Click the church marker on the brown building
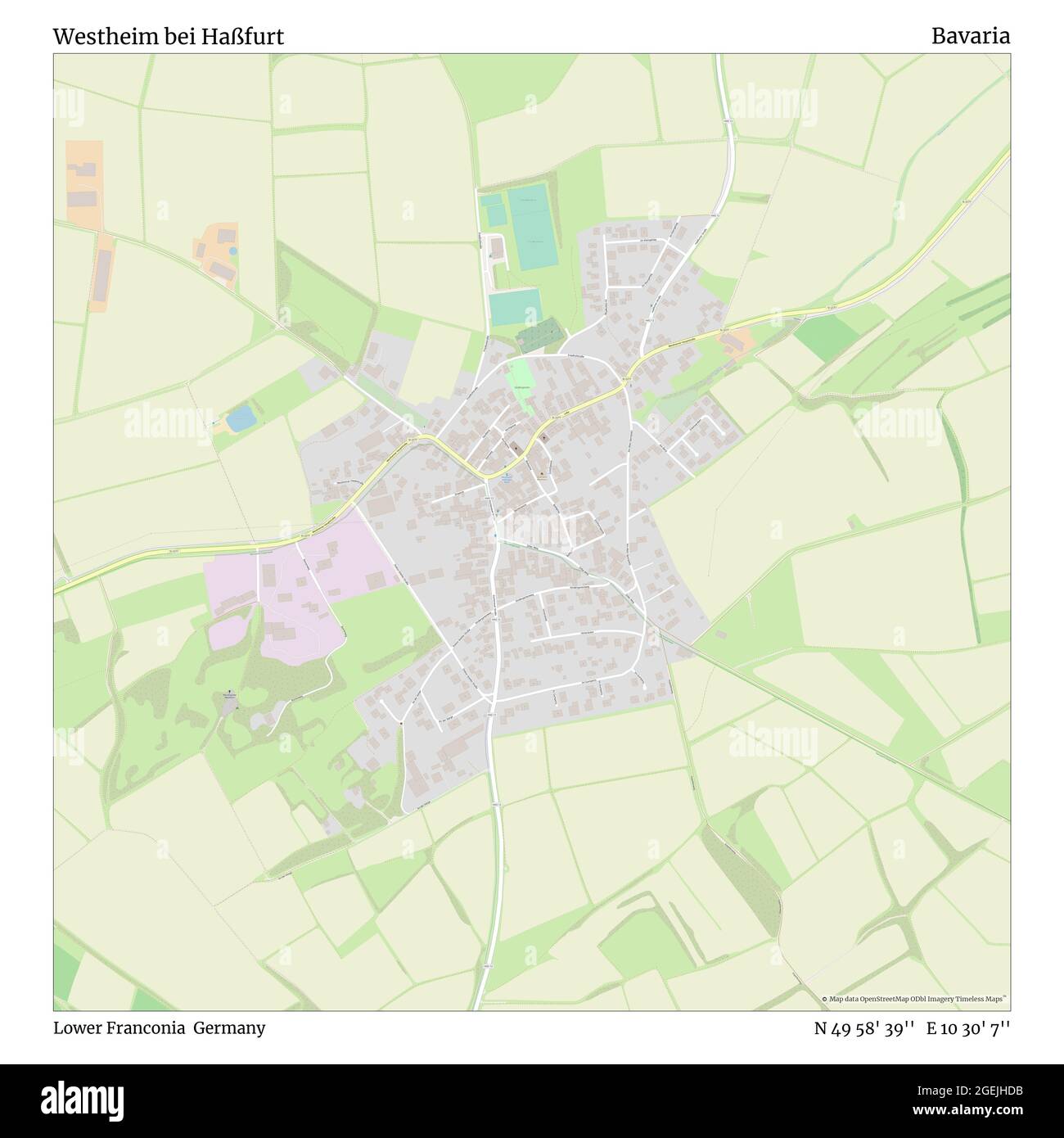Screen dimensions: 1064x1138 click(x=514, y=447)
